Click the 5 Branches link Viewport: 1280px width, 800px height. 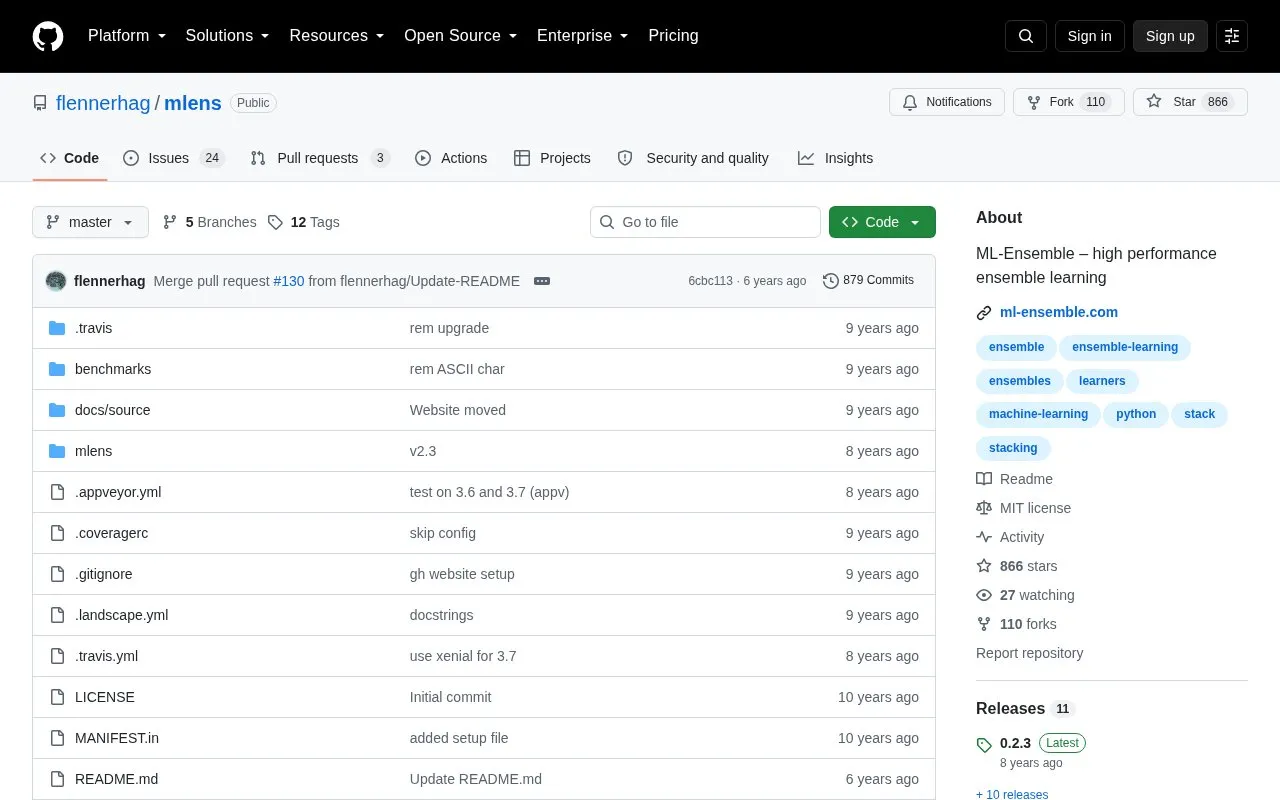tap(209, 222)
